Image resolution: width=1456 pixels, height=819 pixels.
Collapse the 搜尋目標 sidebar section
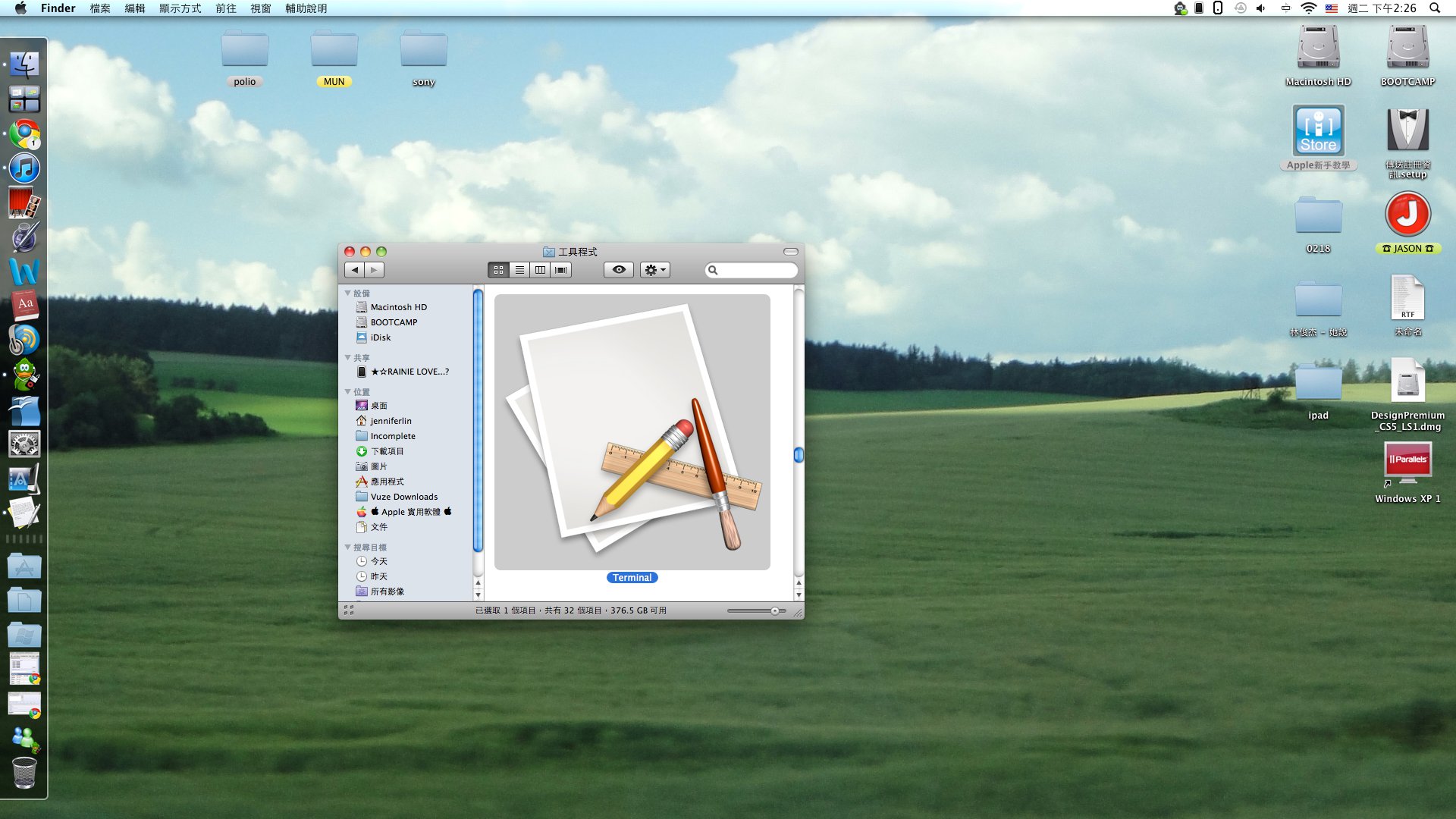pos(348,548)
